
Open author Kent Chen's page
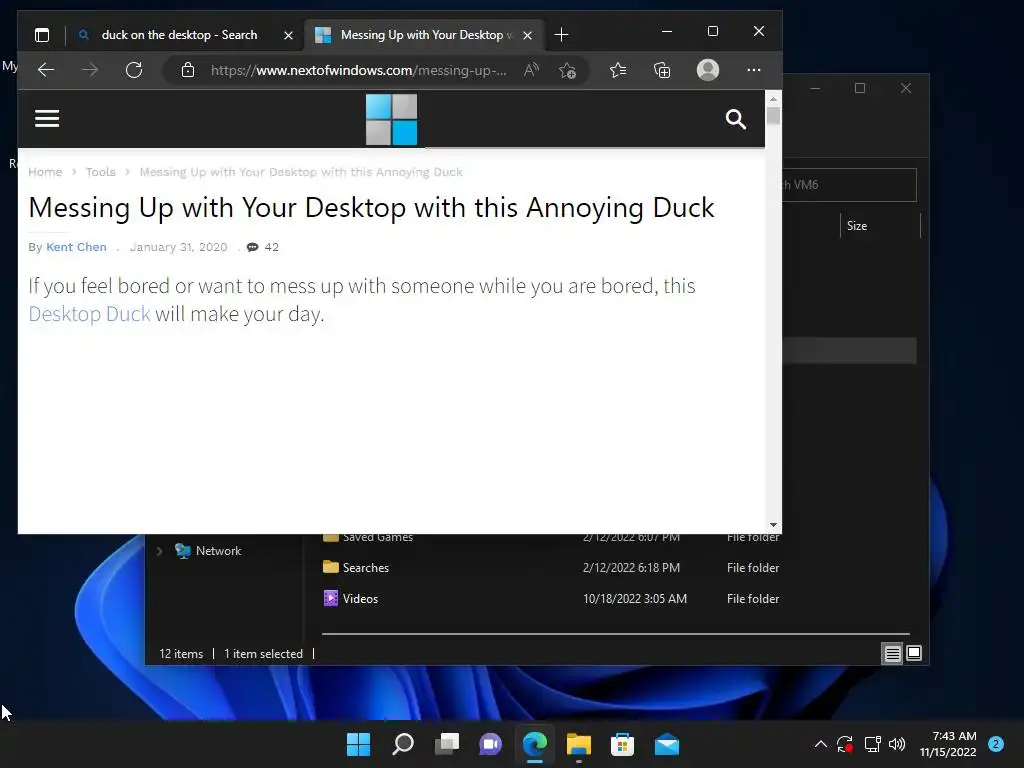click(76, 247)
